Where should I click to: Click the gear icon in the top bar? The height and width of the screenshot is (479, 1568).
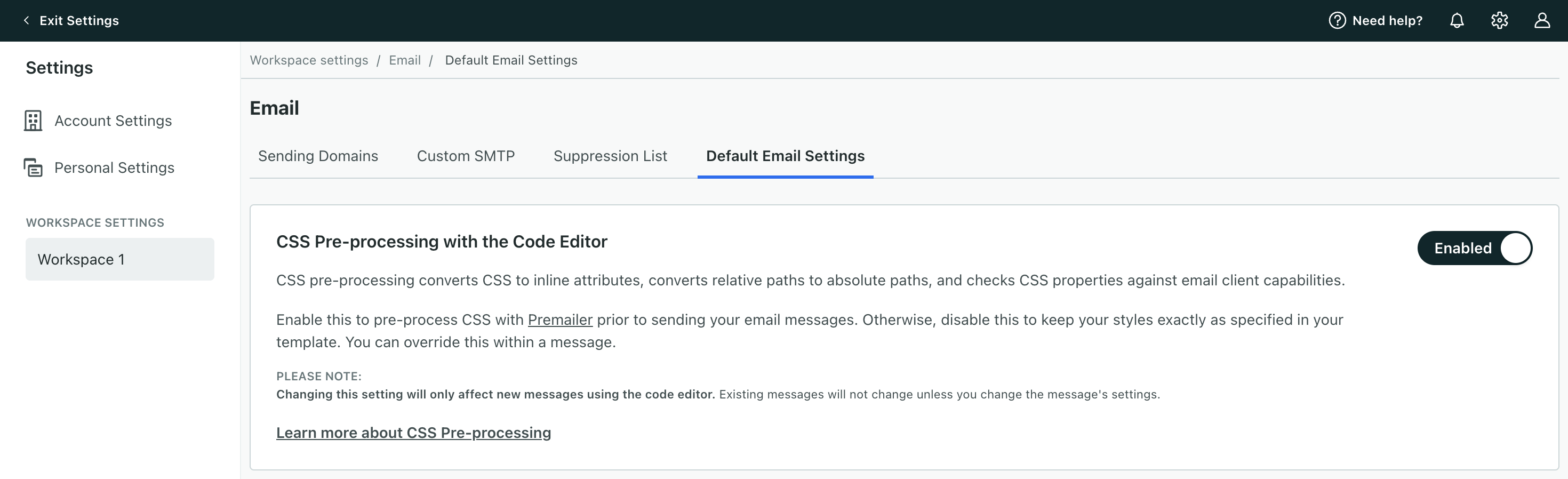[x=1499, y=21]
